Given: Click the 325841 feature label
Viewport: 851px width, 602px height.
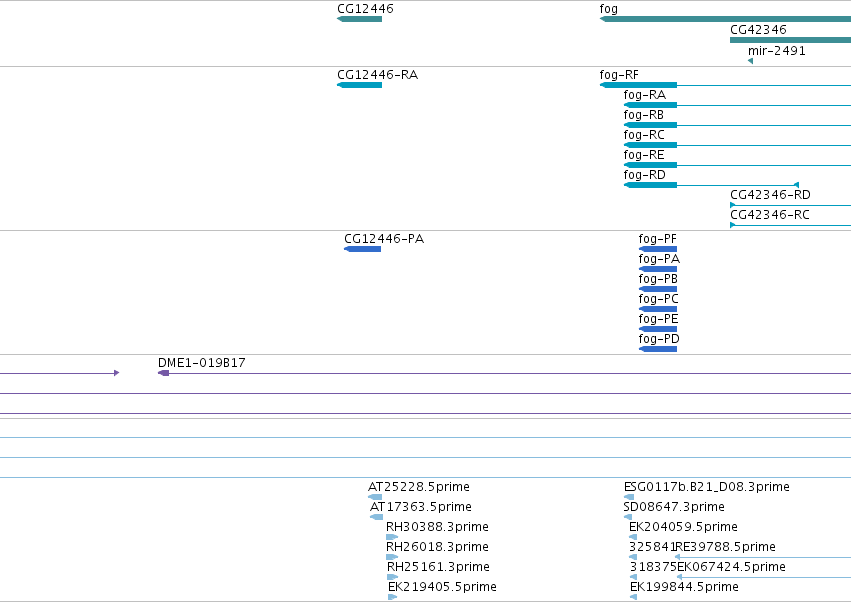Looking at the screenshot, I should click(x=652, y=547).
